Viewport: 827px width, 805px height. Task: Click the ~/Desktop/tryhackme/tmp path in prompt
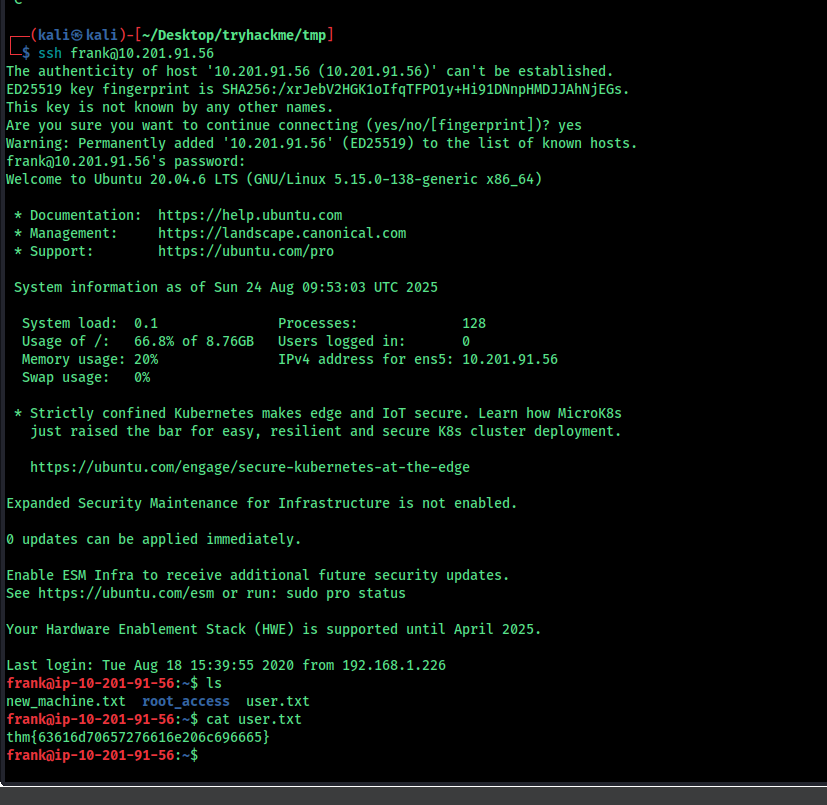coord(234,35)
